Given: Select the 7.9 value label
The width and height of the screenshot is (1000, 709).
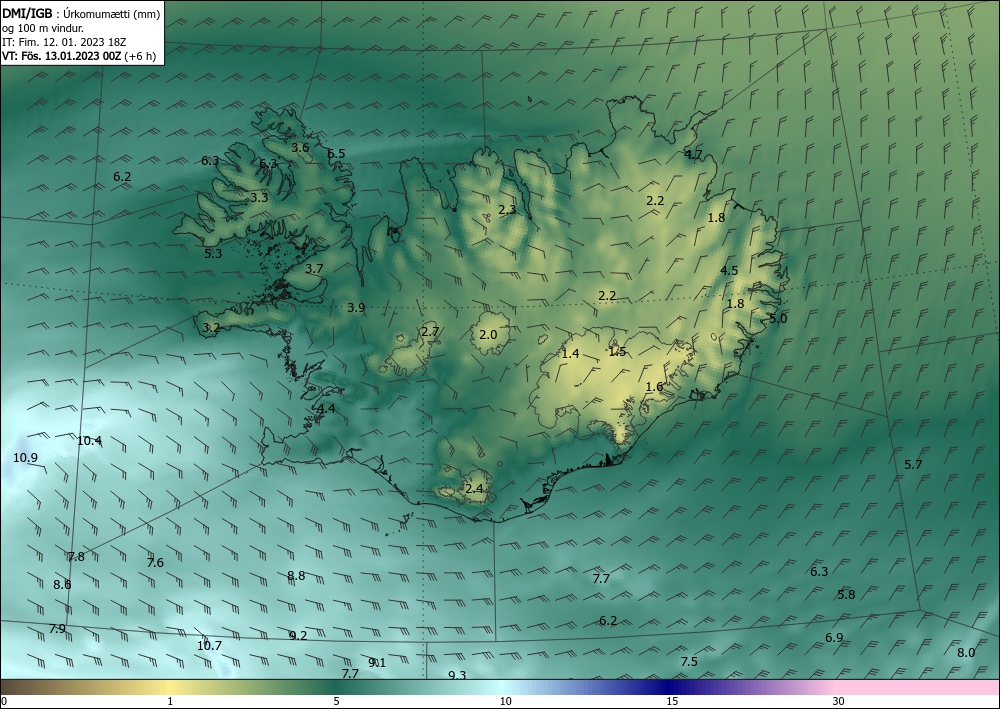Looking at the screenshot, I should (57, 629).
